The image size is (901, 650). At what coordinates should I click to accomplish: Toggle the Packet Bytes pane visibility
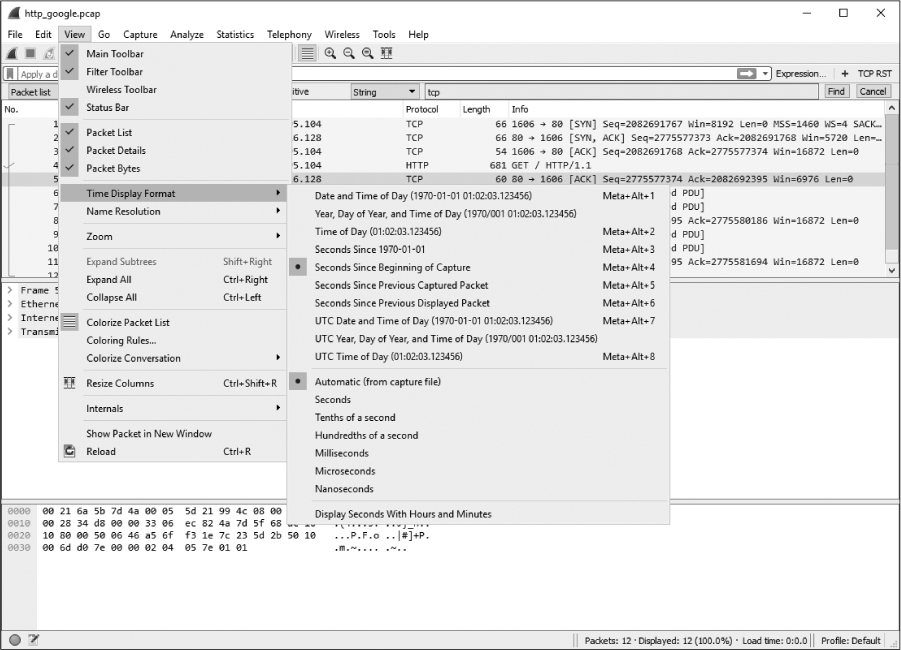[x=113, y=169]
